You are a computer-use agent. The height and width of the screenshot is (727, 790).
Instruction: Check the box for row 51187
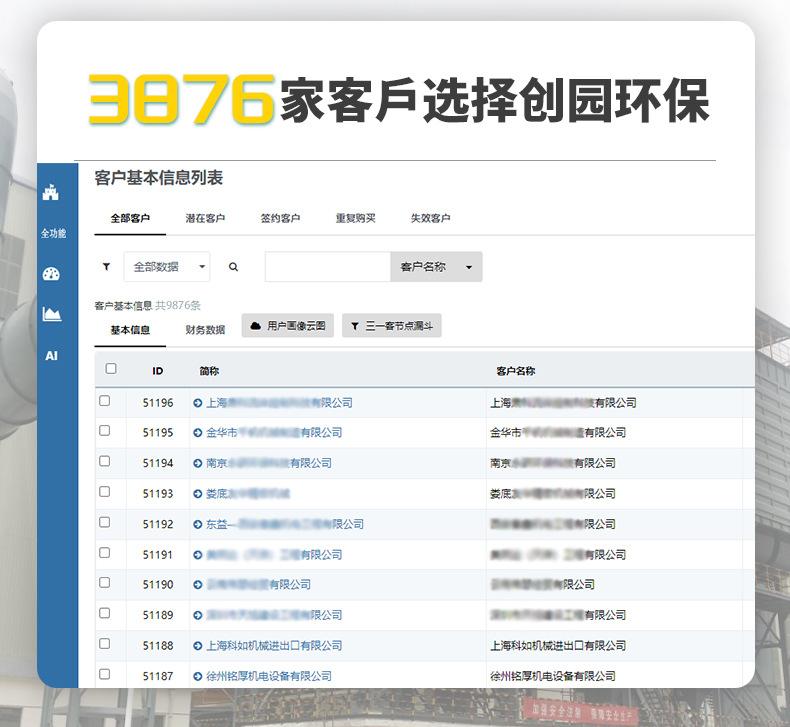tap(104, 674)
